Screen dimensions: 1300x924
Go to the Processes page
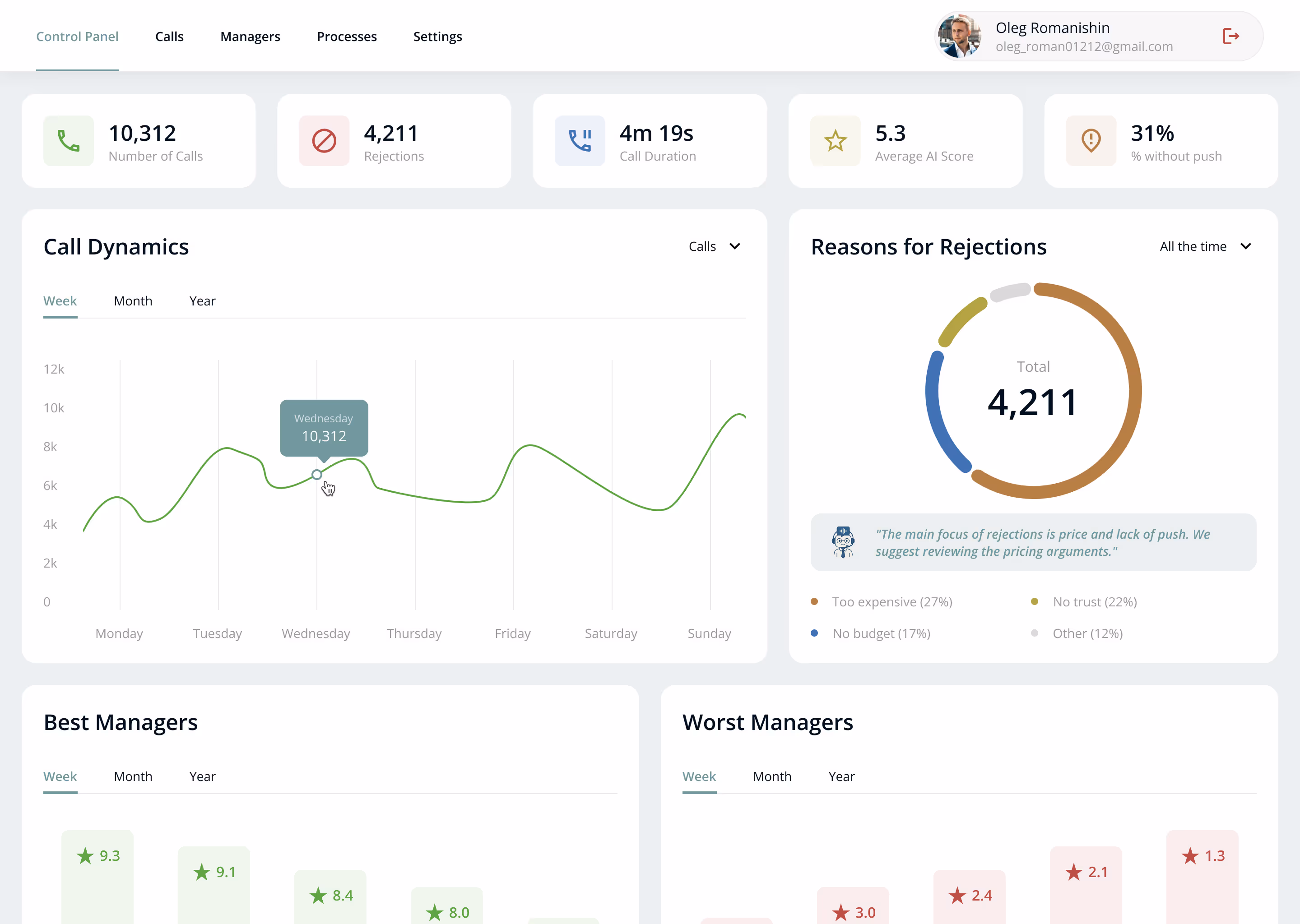click(347, 37)
